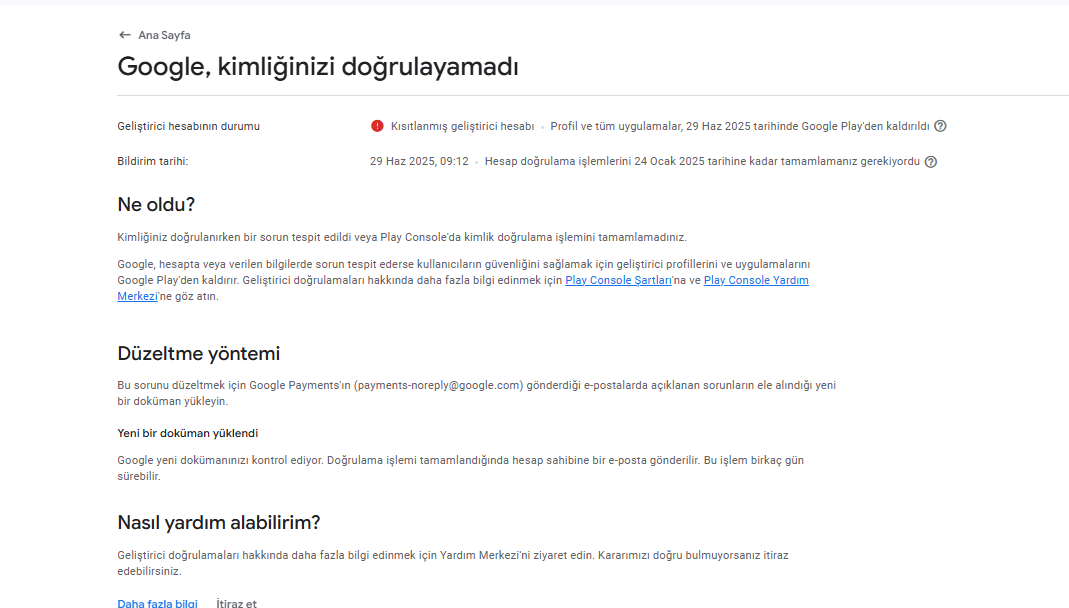Click the Düzeltme yöntemi heading
This screenshot has height=608, width=1069.
(198, 354)
